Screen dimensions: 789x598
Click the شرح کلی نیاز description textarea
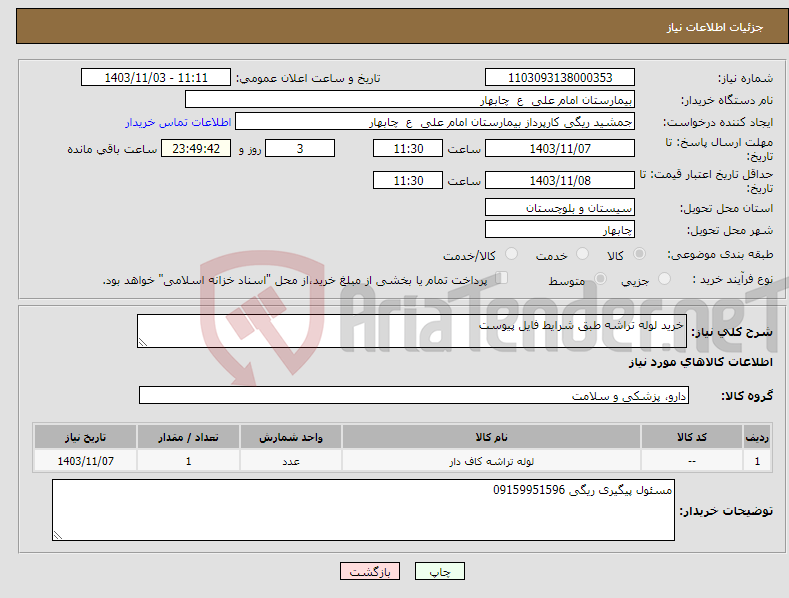[x=412, y=331]
